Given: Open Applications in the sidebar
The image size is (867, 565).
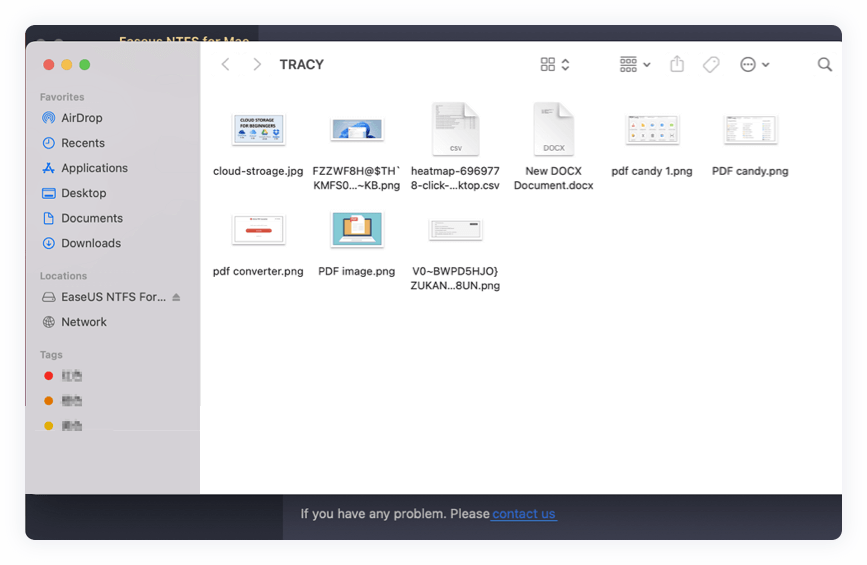Looking at the screenshot, I should [x=85, y=168].
